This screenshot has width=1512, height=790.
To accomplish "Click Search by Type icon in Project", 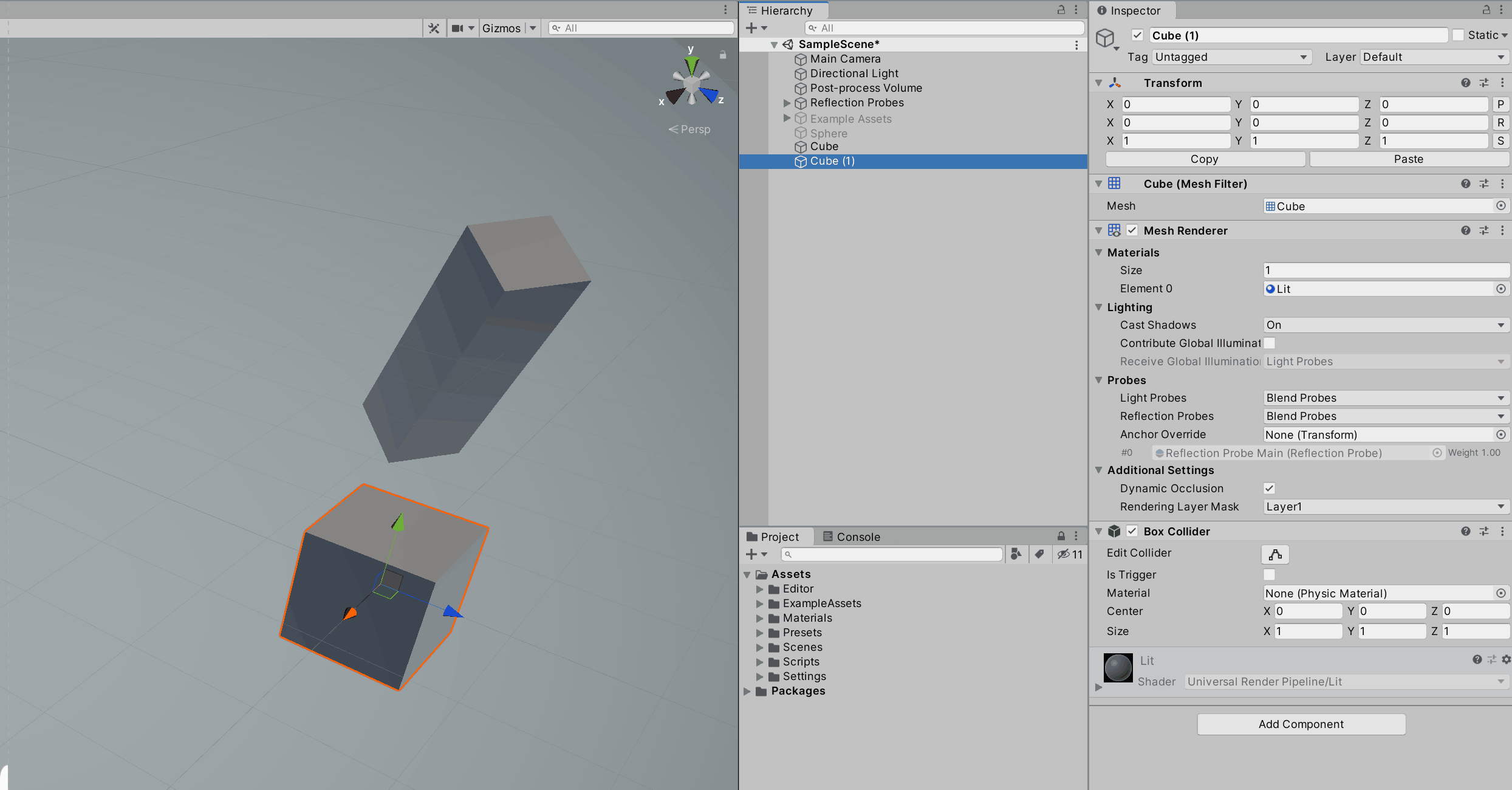I will click(x=1016, y=554).
